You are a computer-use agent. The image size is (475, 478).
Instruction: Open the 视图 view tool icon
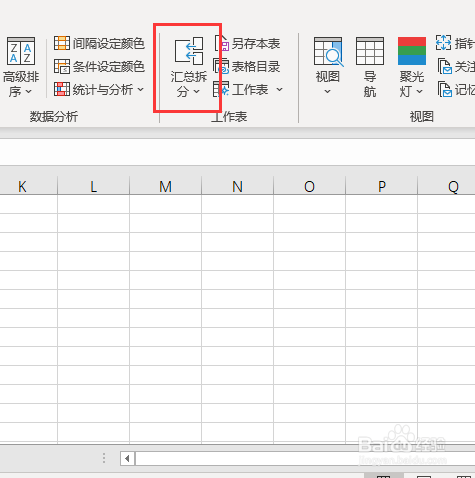[328, 51]
